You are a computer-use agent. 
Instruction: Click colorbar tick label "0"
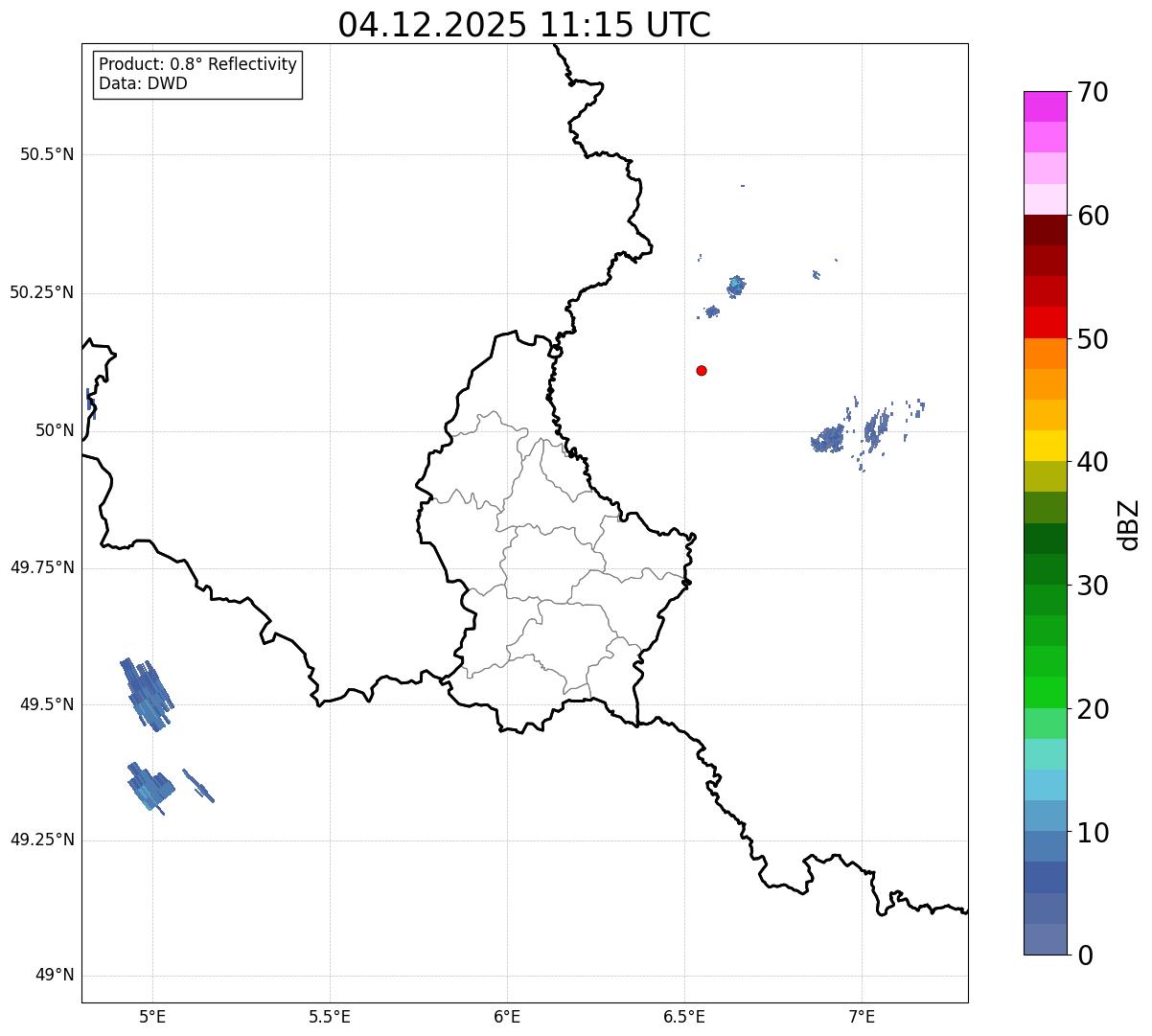pos(1083,955)
